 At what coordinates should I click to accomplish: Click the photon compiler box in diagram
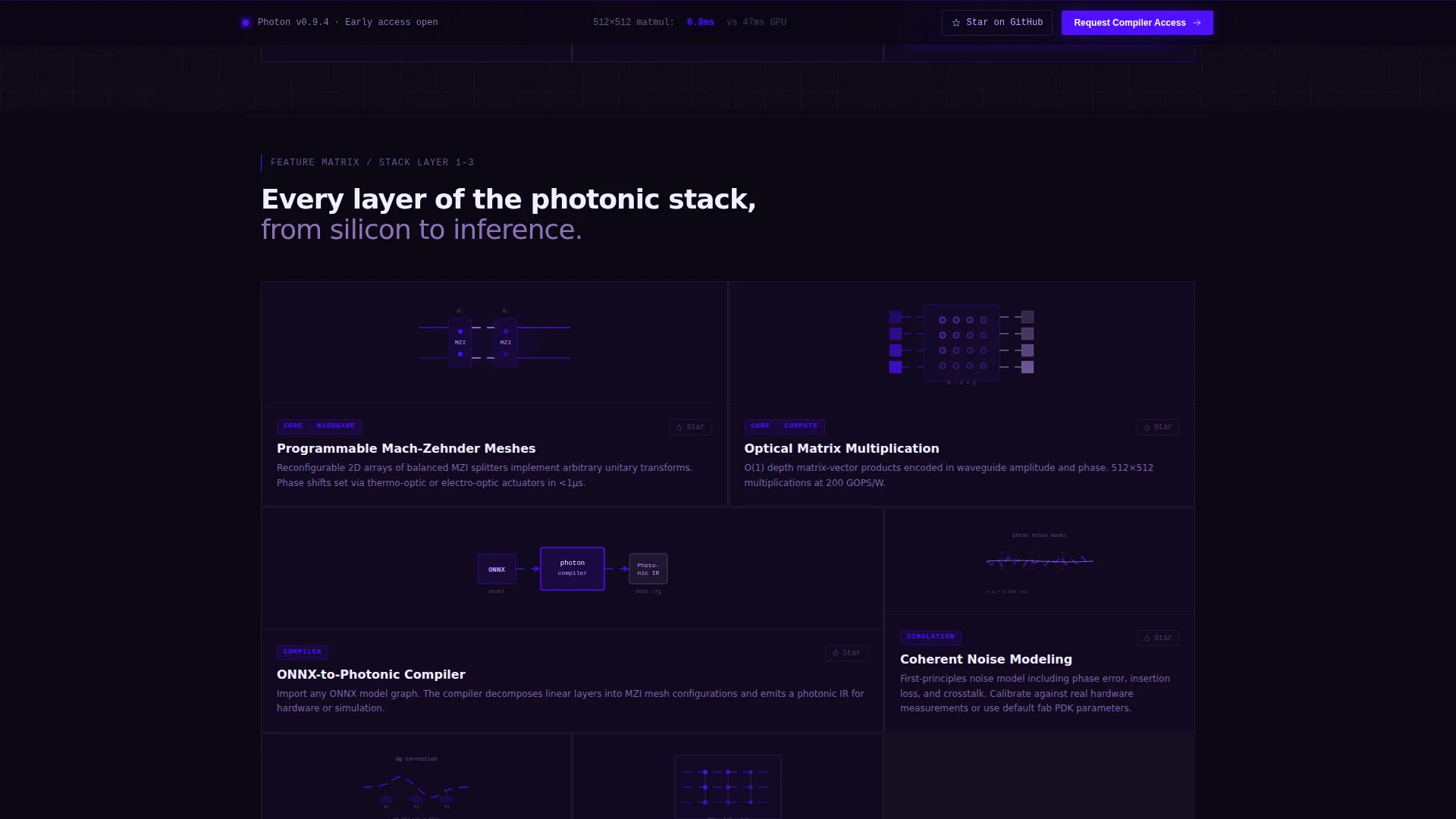pyautogui.click(x=572, y=568)
